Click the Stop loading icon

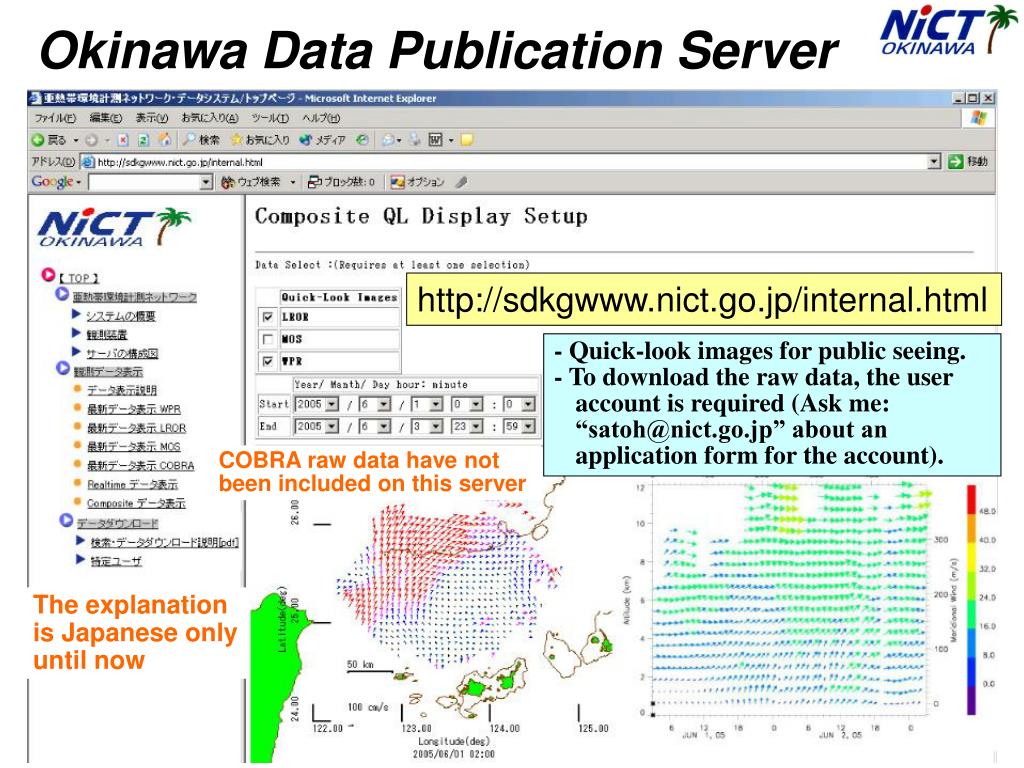[x=123, y=140]
